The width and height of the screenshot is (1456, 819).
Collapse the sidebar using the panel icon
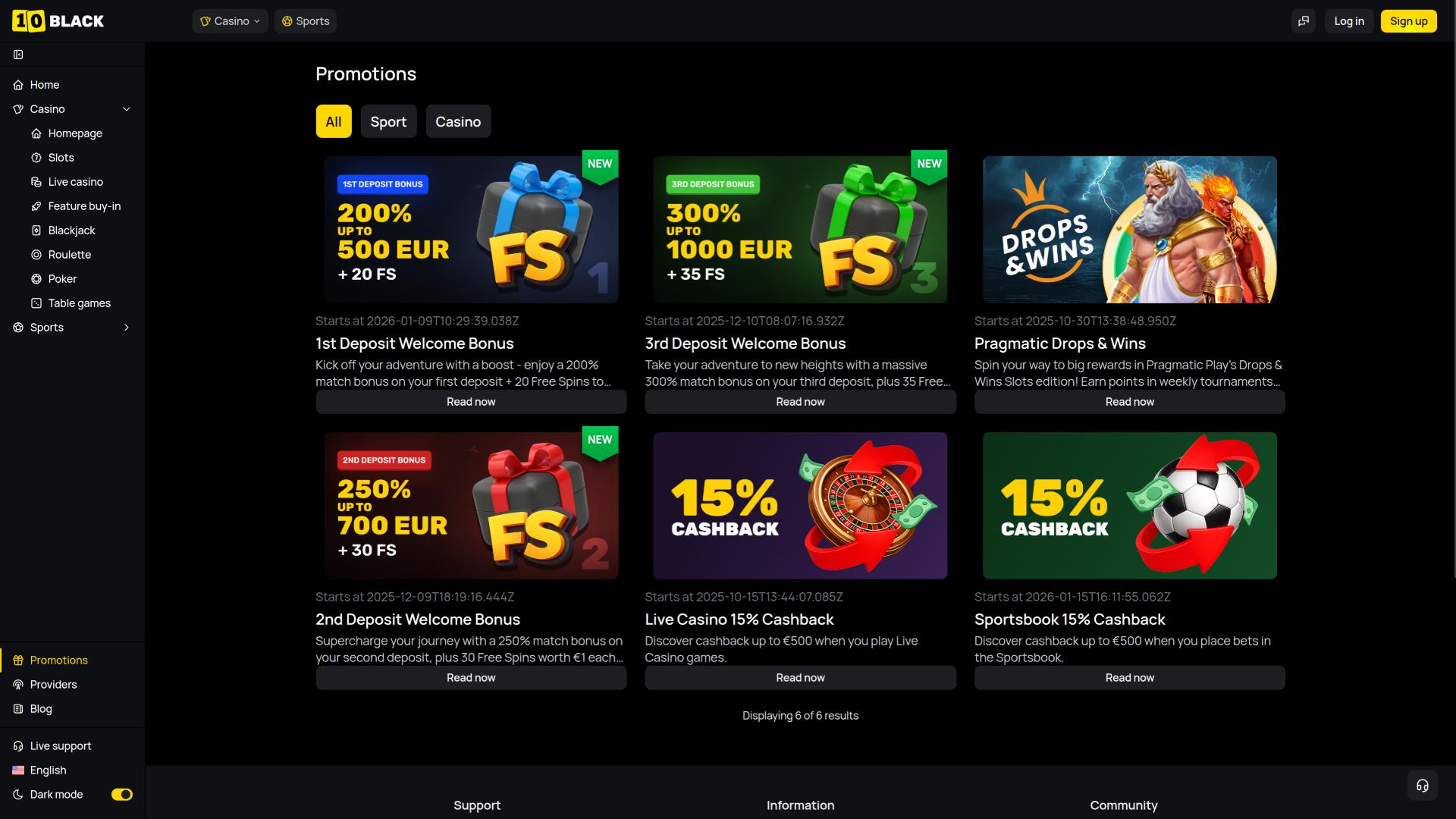(x=18, y=54)
